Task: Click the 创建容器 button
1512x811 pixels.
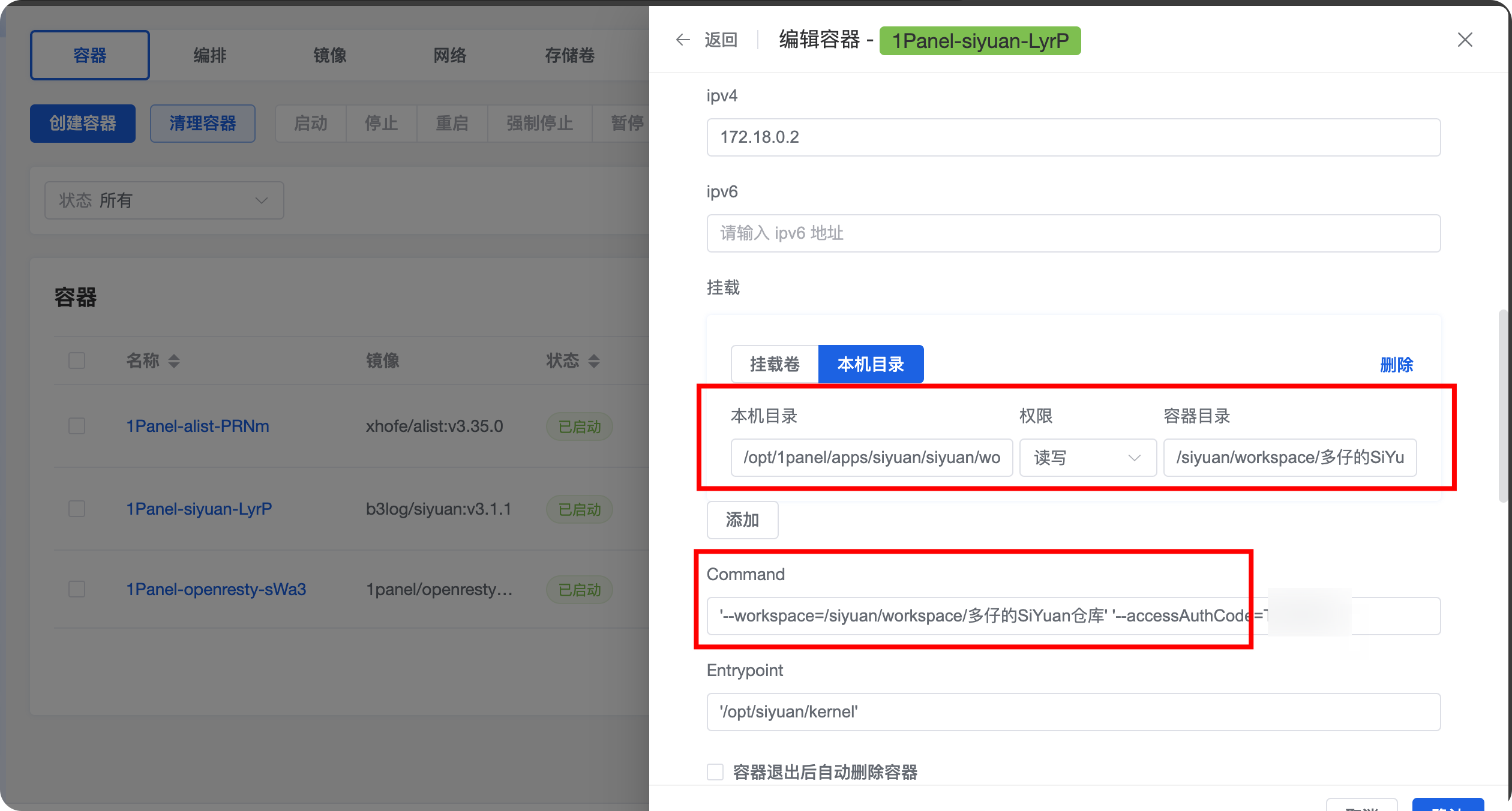Action: point(83,124)
